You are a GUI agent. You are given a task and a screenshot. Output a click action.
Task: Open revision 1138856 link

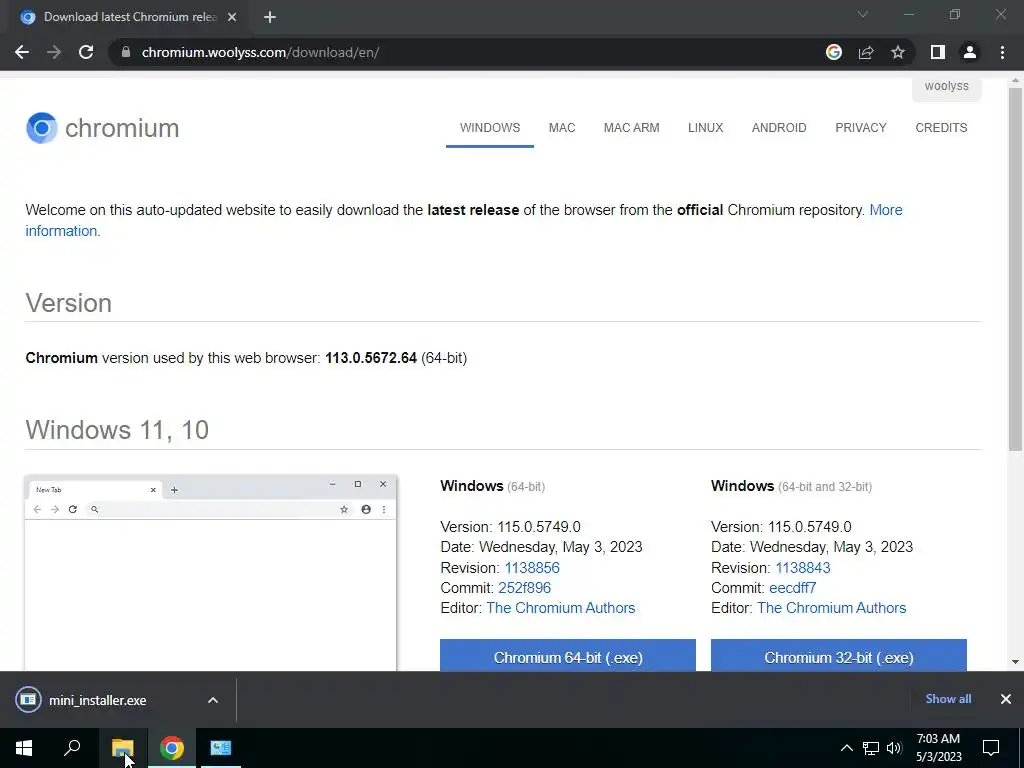pos(532,568)
